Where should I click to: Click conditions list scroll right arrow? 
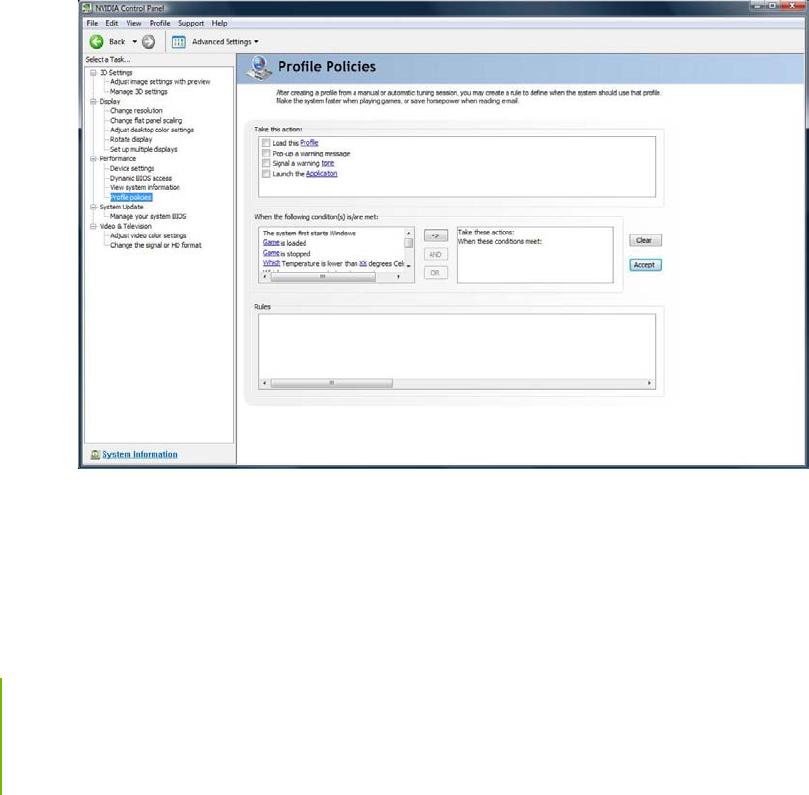click(x=398, y=277)
